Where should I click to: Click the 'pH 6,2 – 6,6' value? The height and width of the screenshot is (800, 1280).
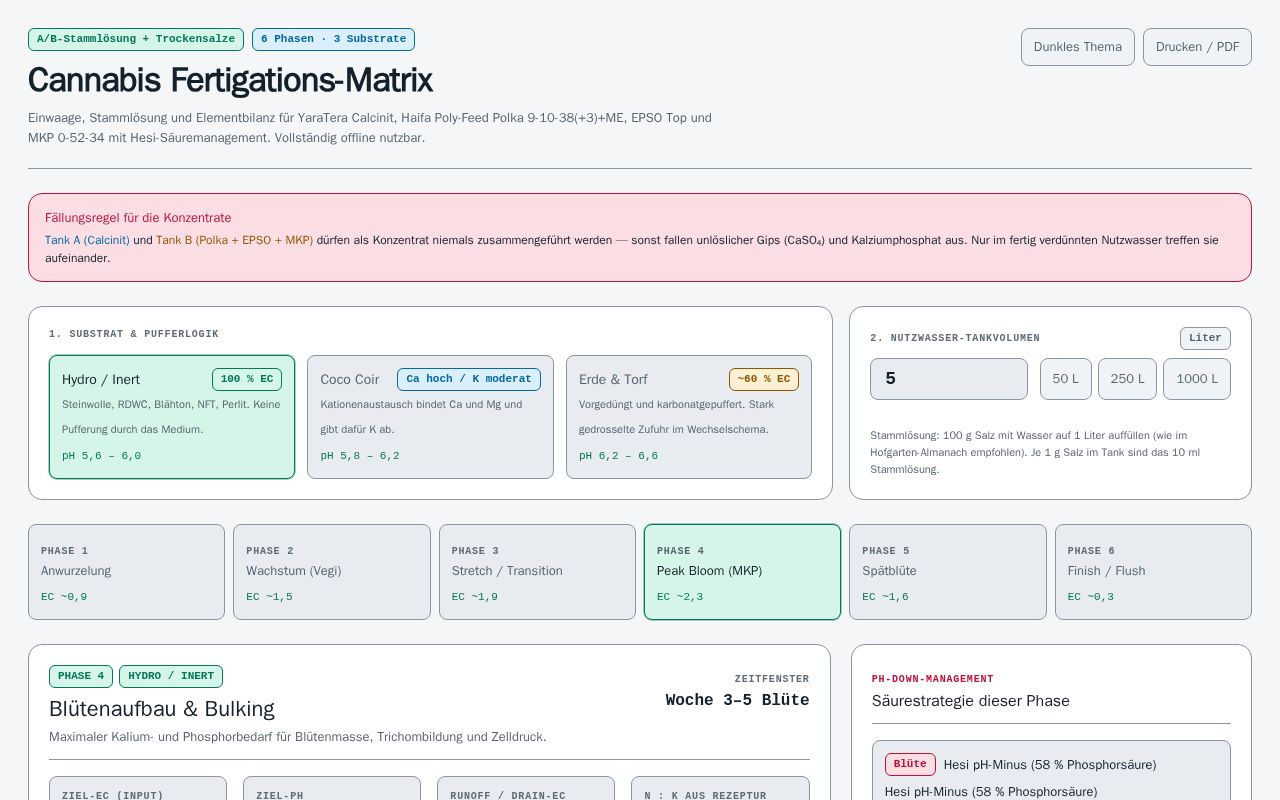pos(618,456)
